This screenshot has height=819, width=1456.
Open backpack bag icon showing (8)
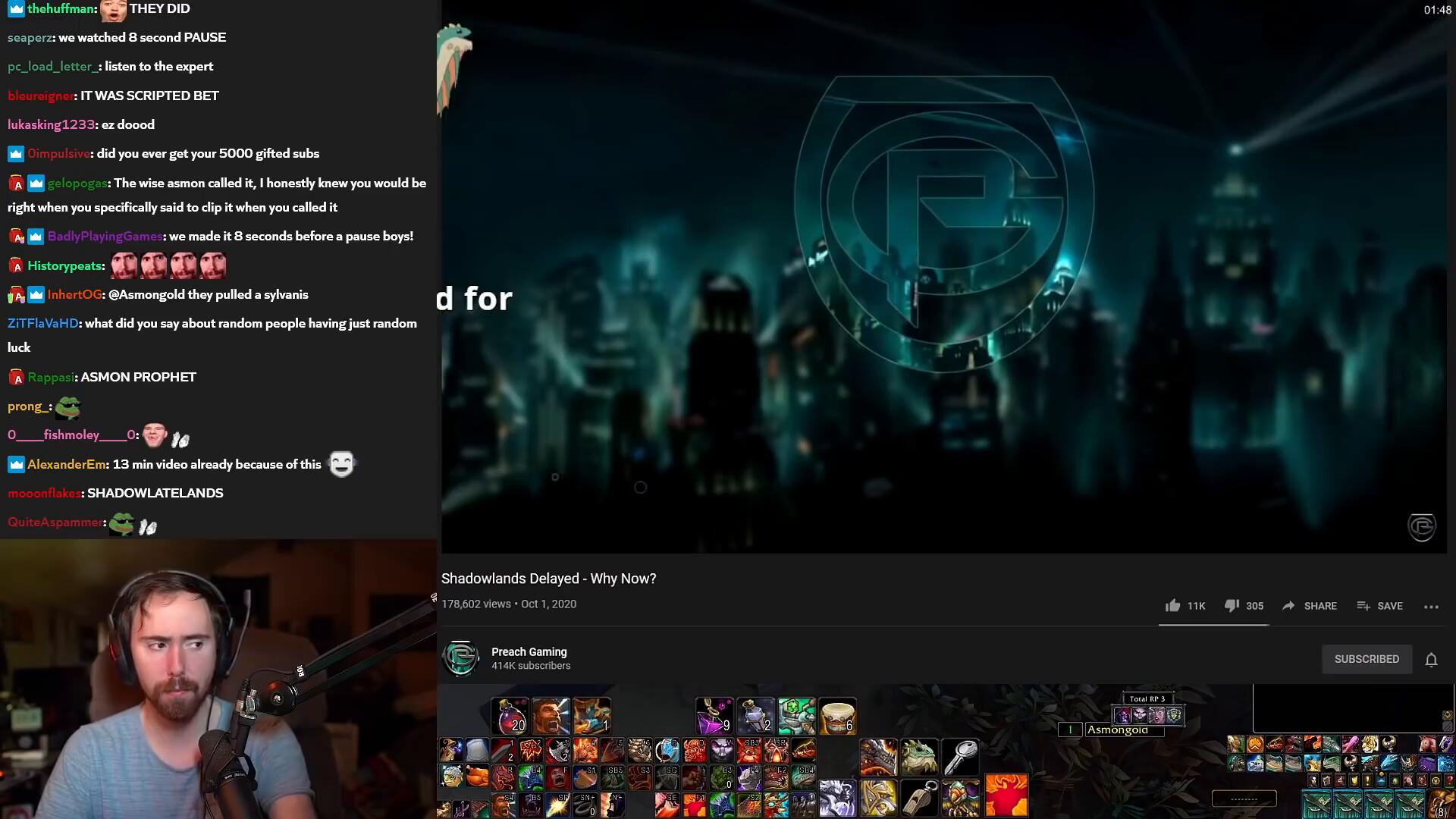click(1440, 804)
